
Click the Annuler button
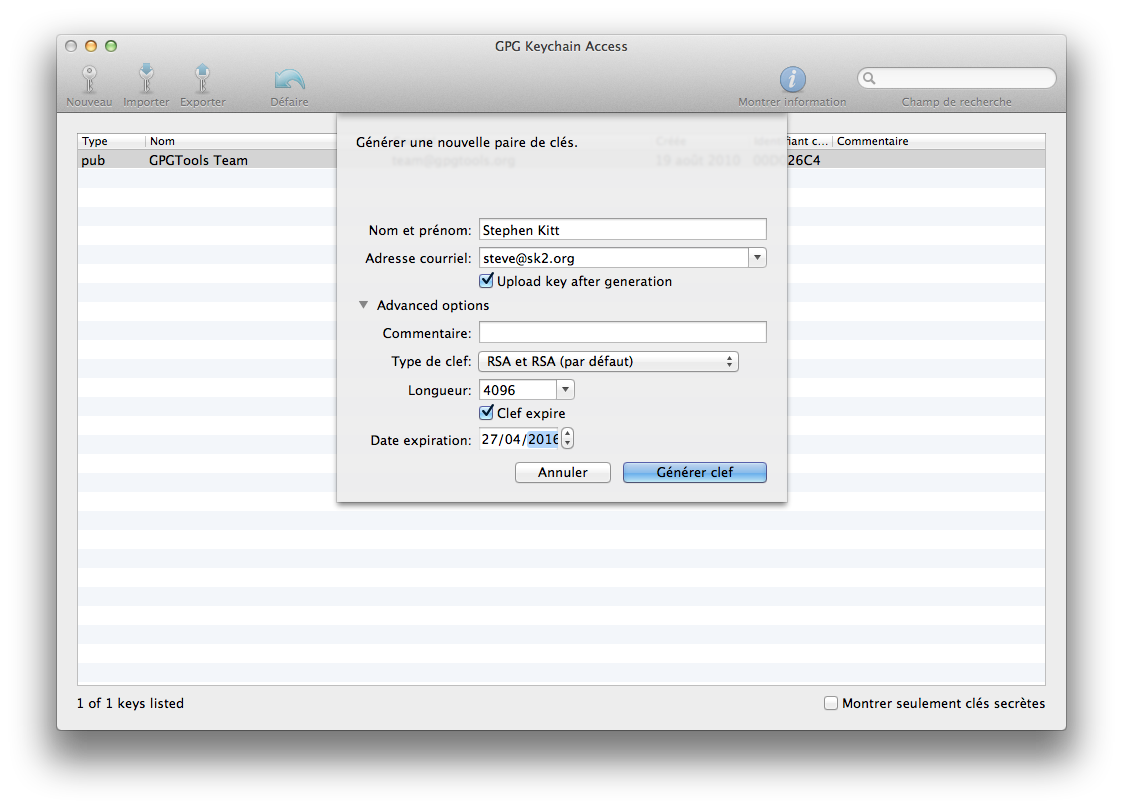(562, 472)
